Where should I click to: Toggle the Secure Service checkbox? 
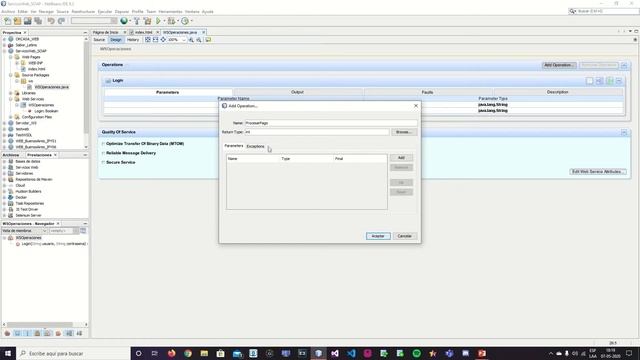tap(103, 162)
